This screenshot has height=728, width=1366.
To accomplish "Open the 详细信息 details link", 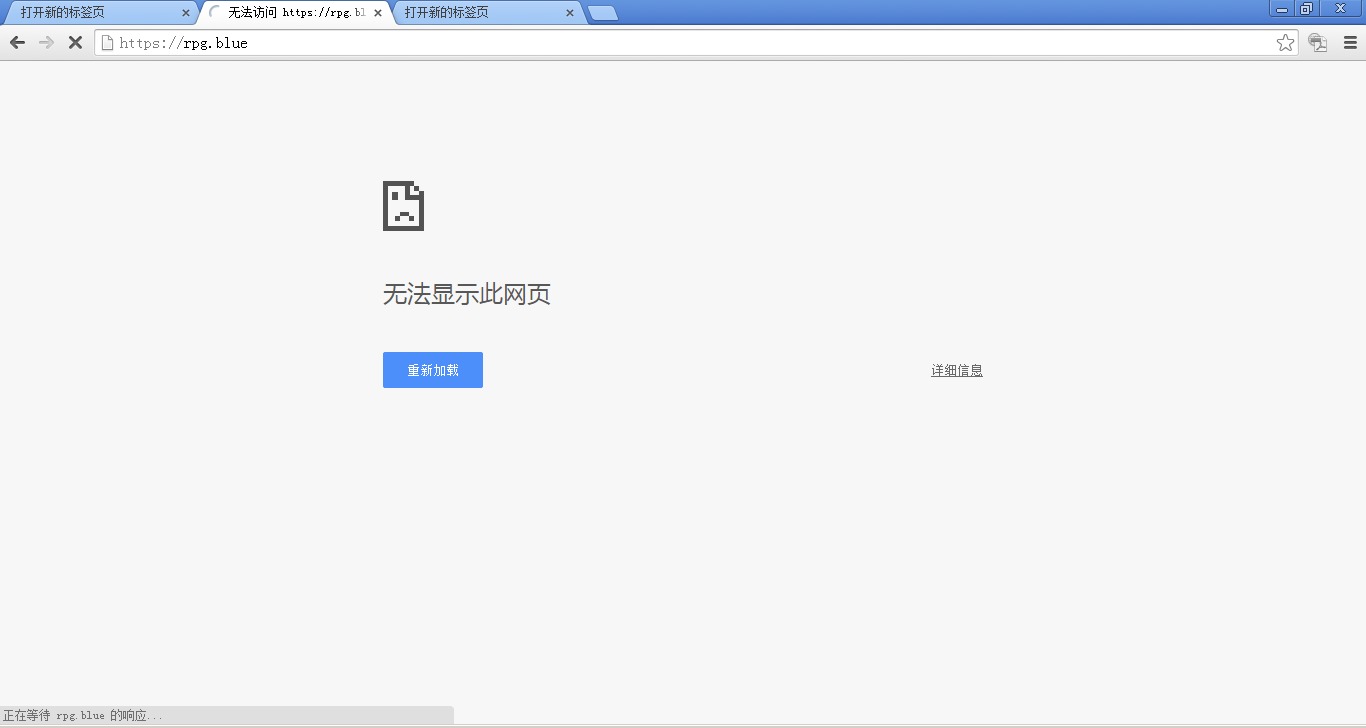I will [x=957, y=370].
